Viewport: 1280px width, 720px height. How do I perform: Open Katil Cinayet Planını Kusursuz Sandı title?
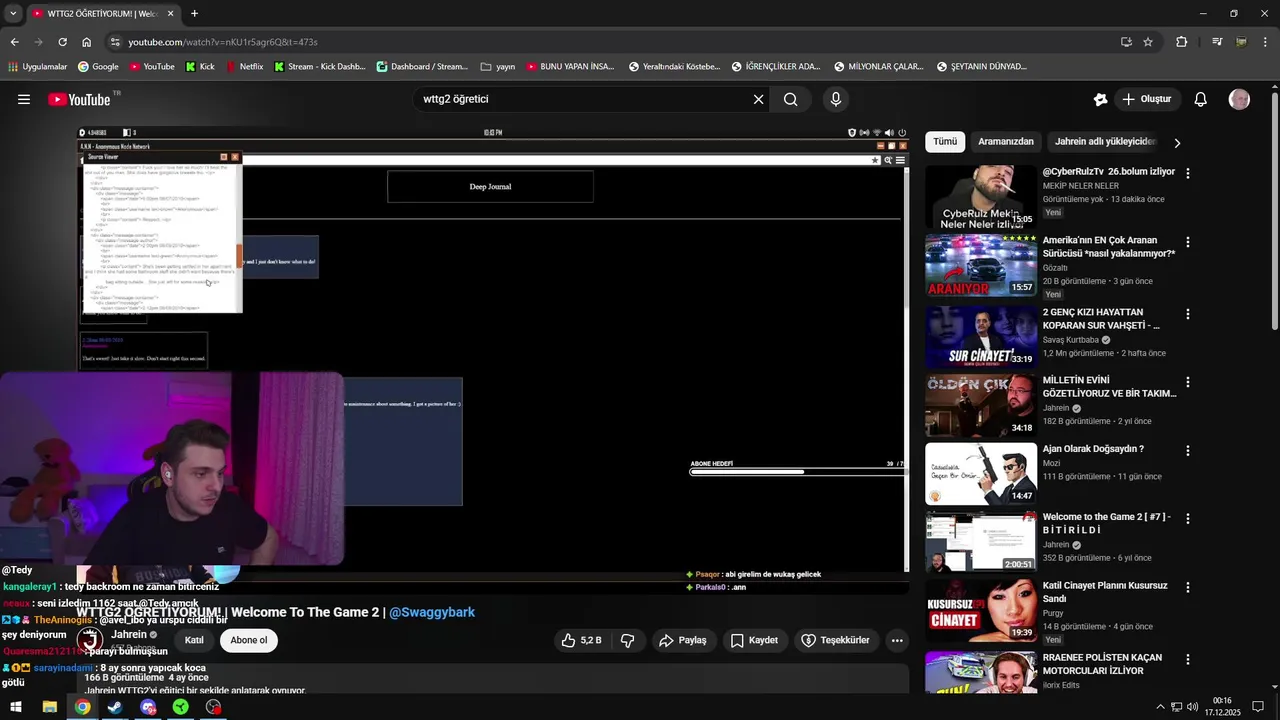pyautogui.click(x=1105, y=592)
